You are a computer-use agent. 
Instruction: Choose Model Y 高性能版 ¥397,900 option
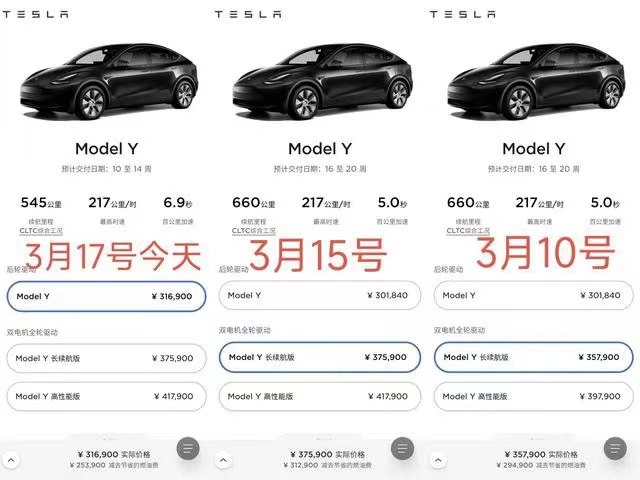pyautogui.click(x=532, y=396)
